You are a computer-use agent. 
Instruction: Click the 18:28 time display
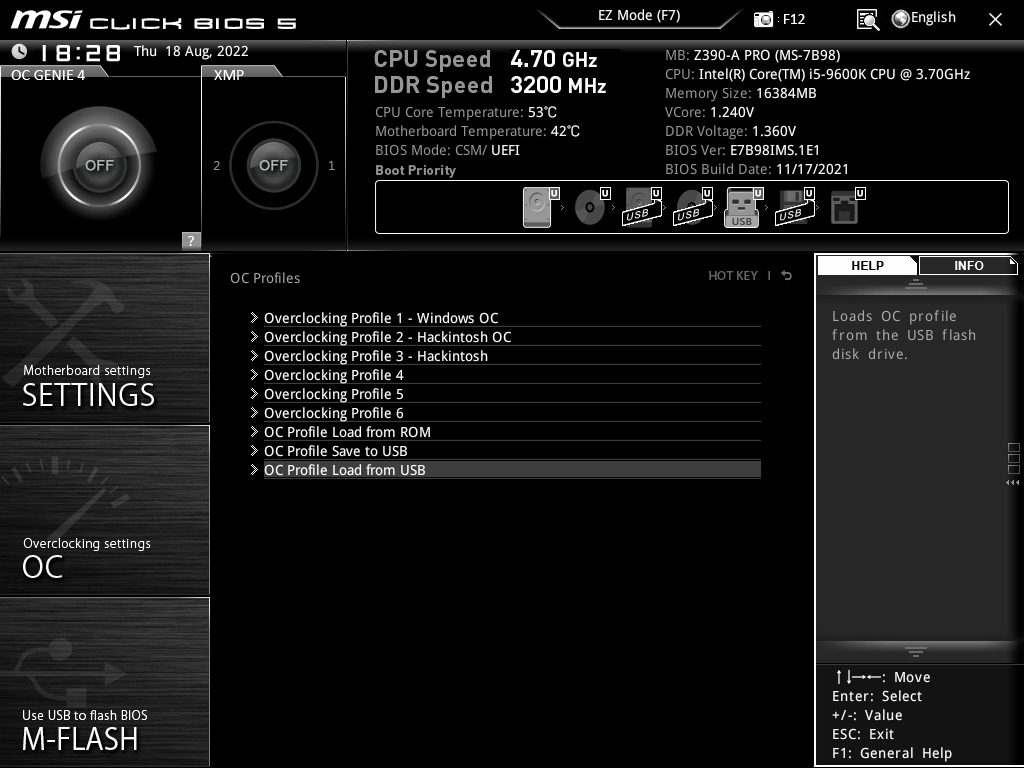pos(80,53)
